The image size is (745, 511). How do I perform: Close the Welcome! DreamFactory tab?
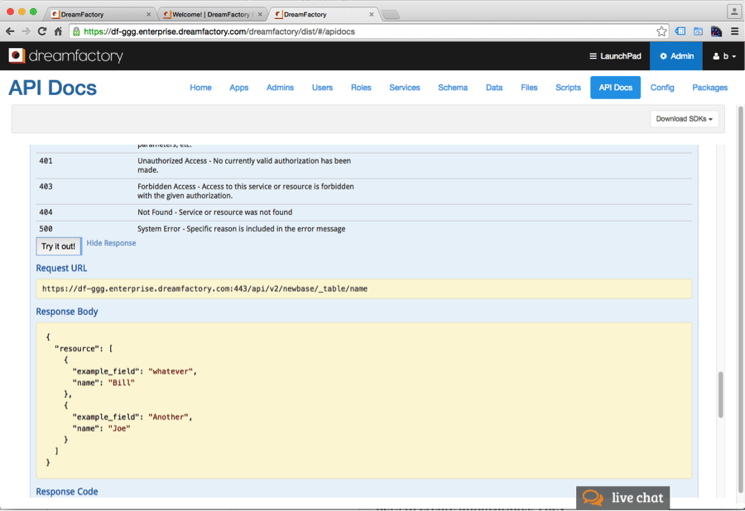(260, 14)
